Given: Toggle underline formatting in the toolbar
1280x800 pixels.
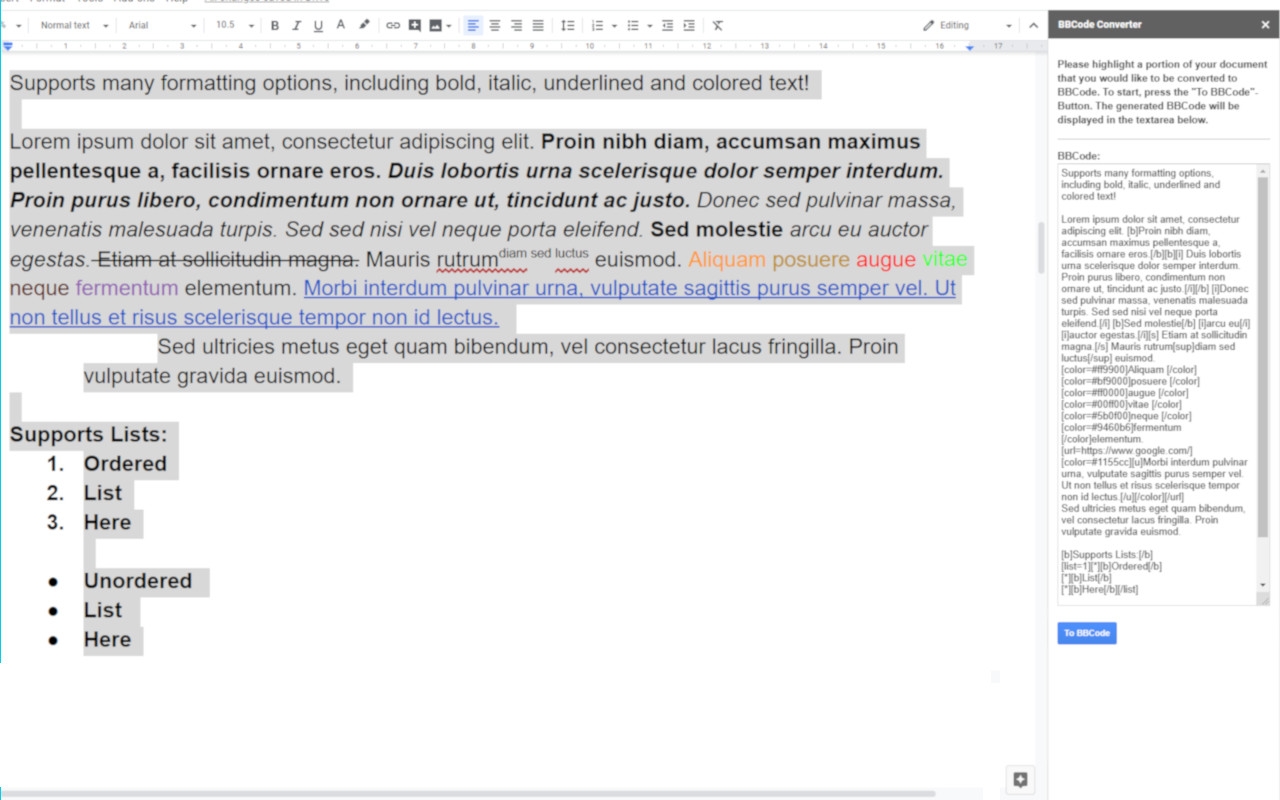Looking at the screenshot, I should pos(319,25).
